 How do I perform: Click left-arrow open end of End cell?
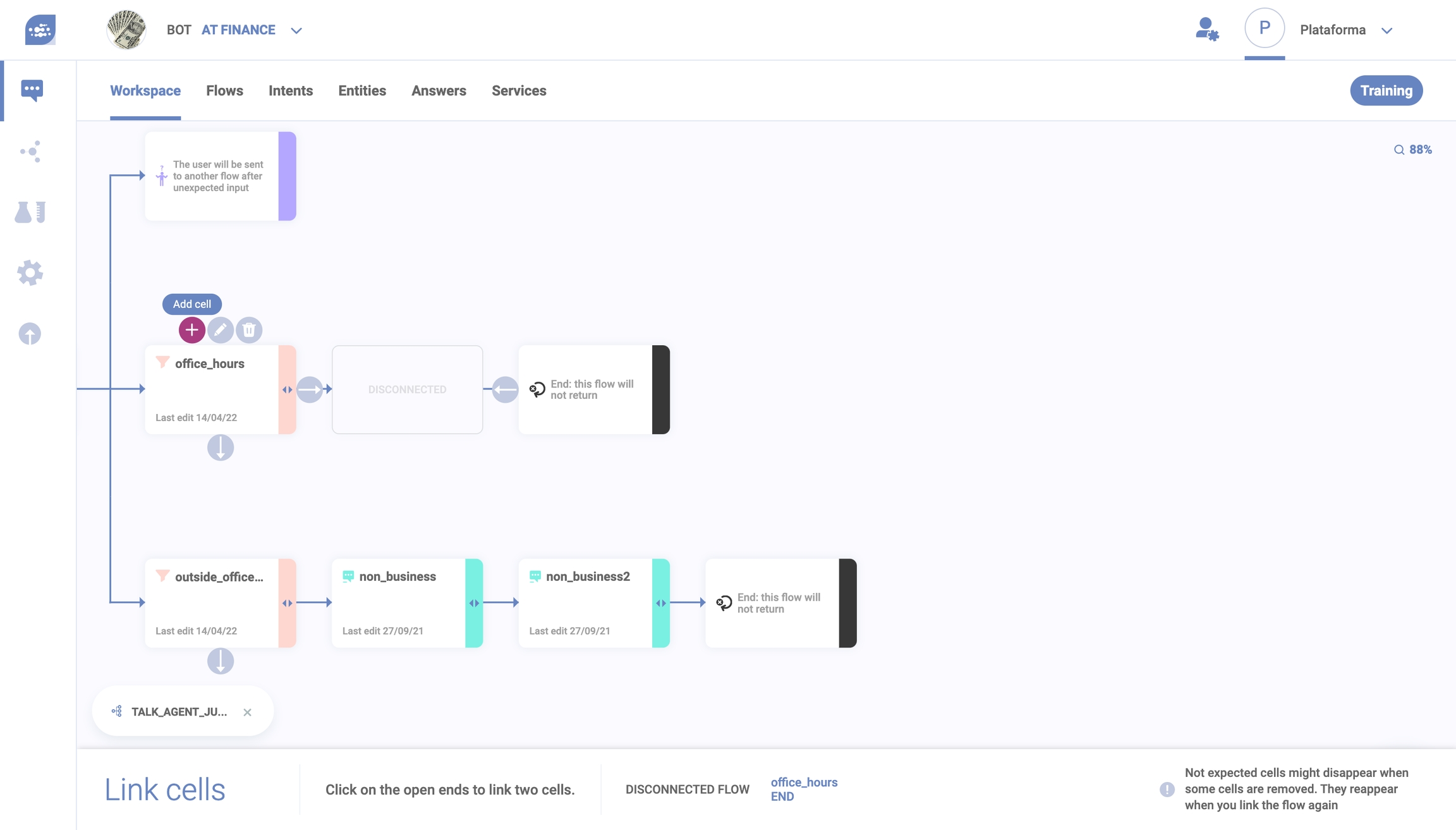[505, 389]
